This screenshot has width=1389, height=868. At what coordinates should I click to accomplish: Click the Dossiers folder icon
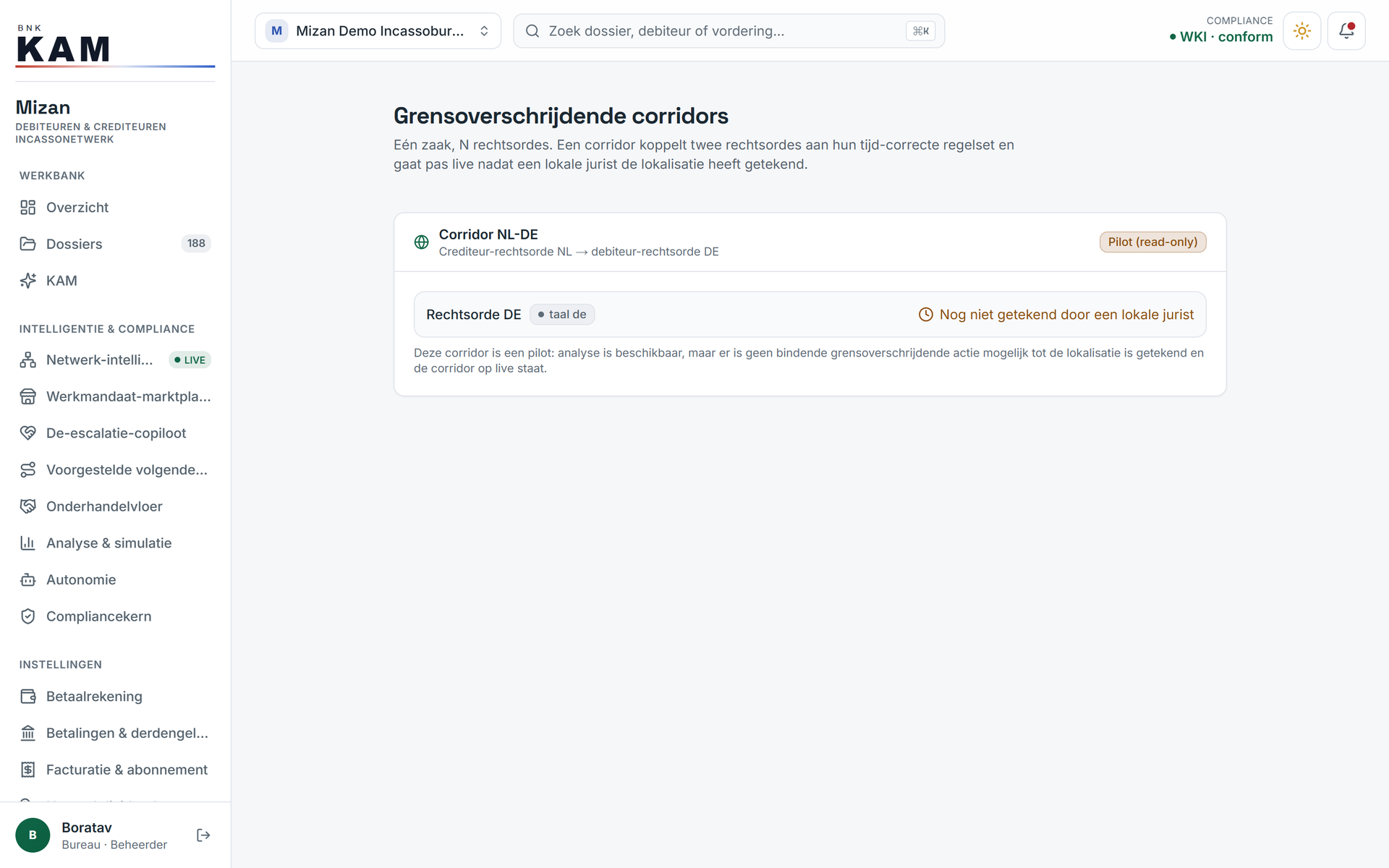pos(27,244)
